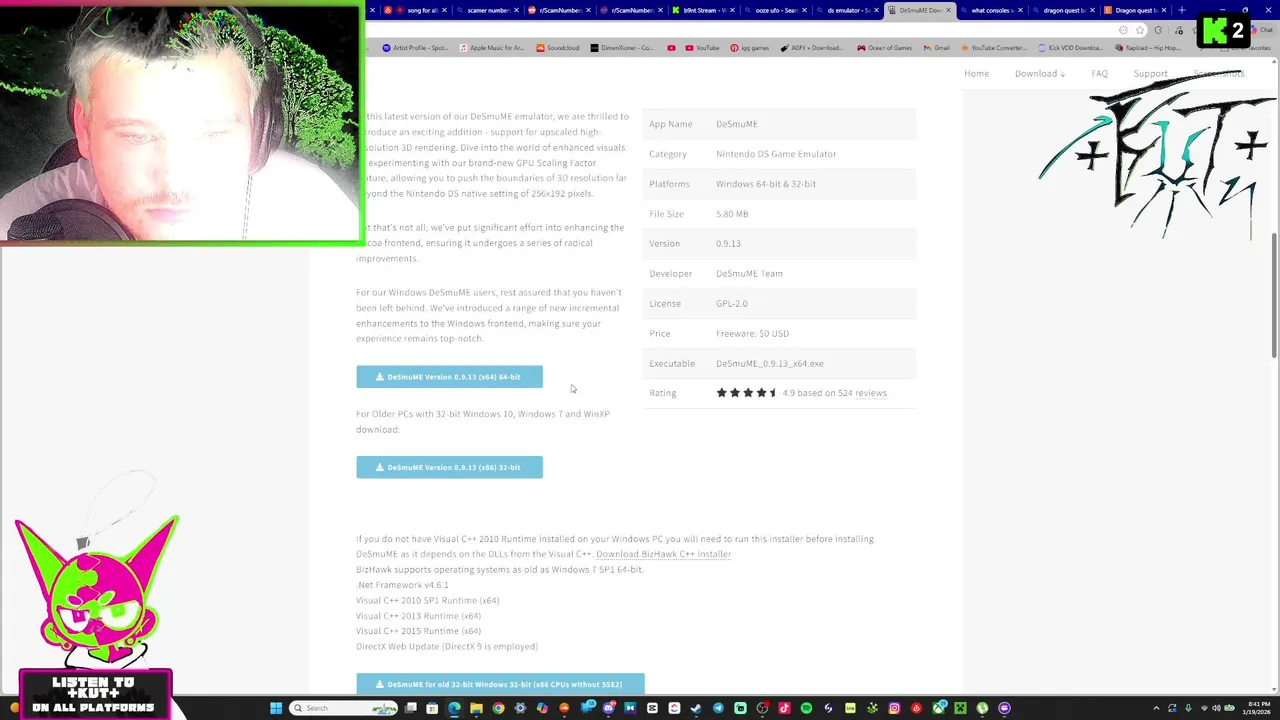This screenshot has height=720, width=1280.
Task: Open Microsoft Edge from the taskbar
Action: click(454, 708)
